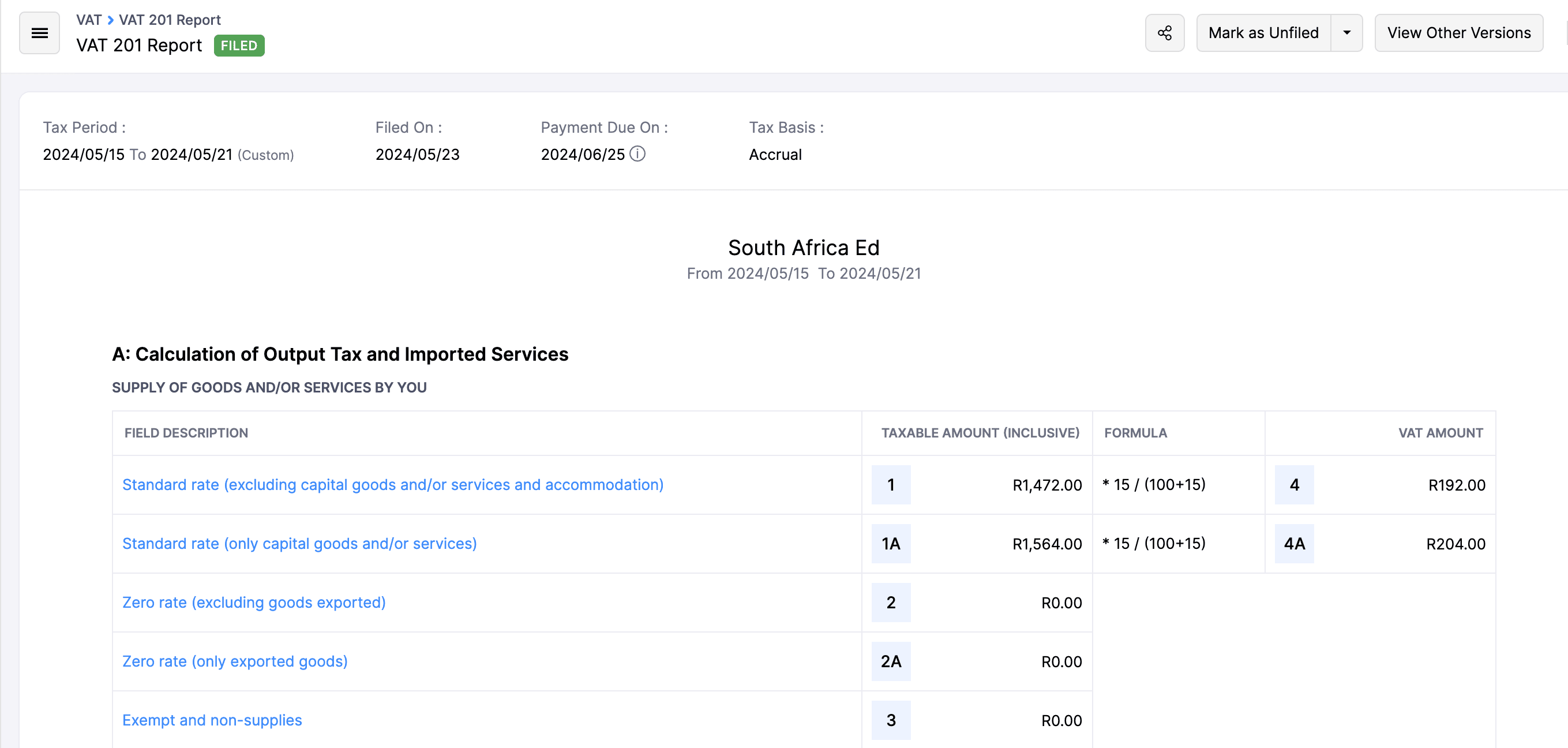The height and width of the screenshot is (748, 1568).
Task: Open Zero rate only exported goods link
Action: (235, 661)
